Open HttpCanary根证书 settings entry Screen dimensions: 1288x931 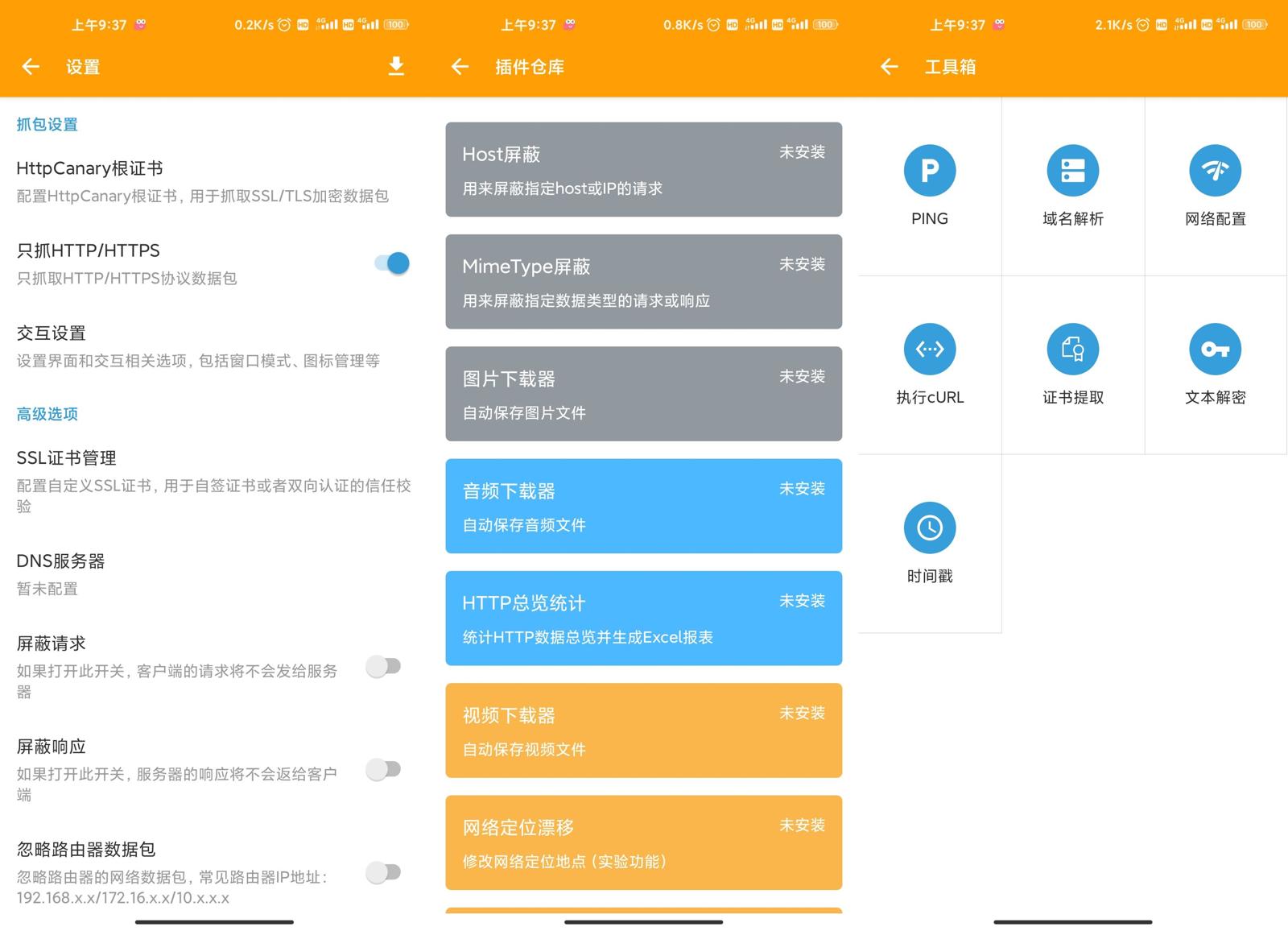click(x=201, y=181)
